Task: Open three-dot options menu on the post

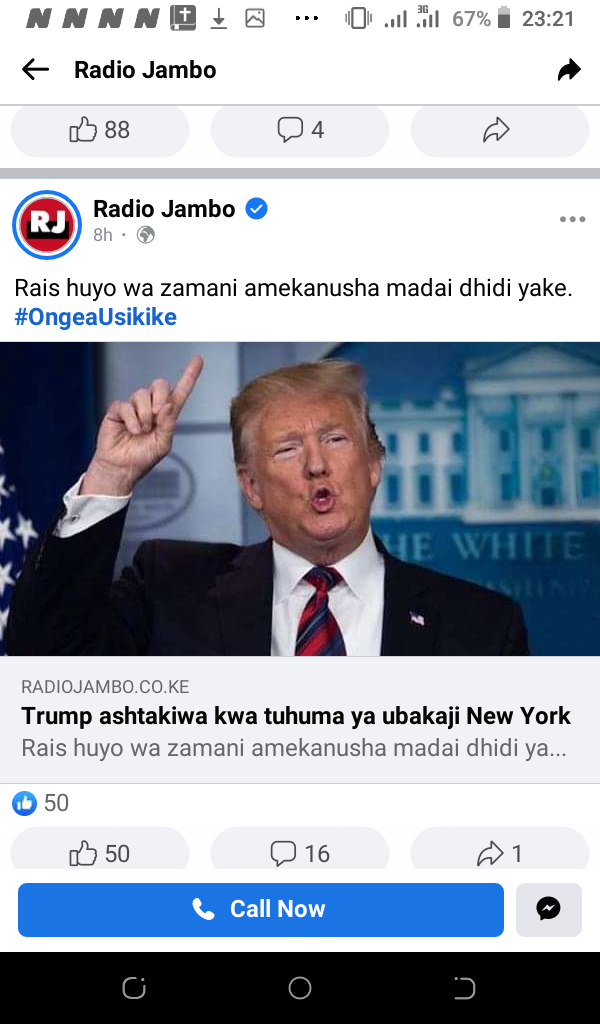Action: point(572,219)
